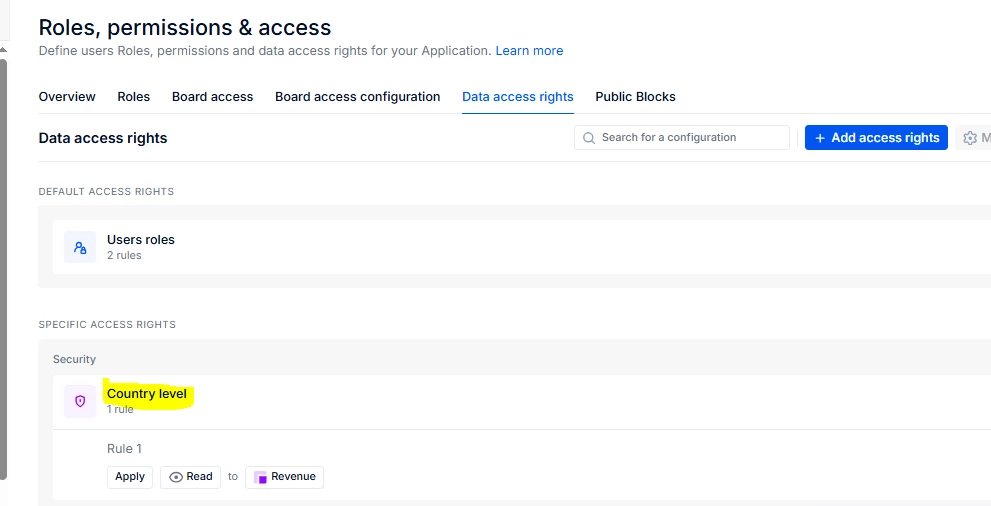This screenshot has height=506, width=991.
Task: Click the Apply button in Rule 1
Action: (x=130, y=477)
